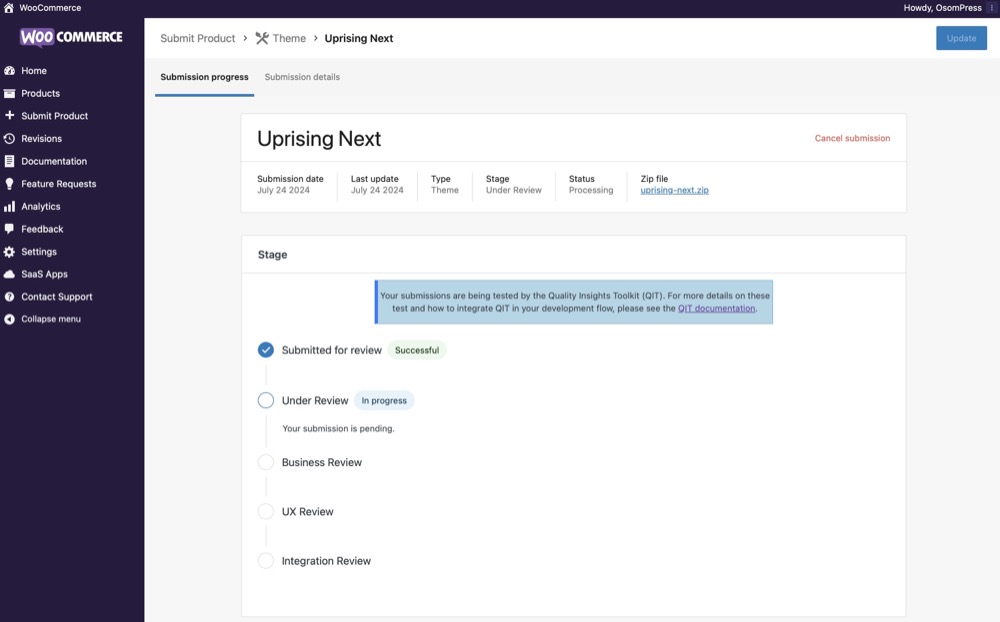Click 'Your submission is pending.' text

click(x=338, y=429)
